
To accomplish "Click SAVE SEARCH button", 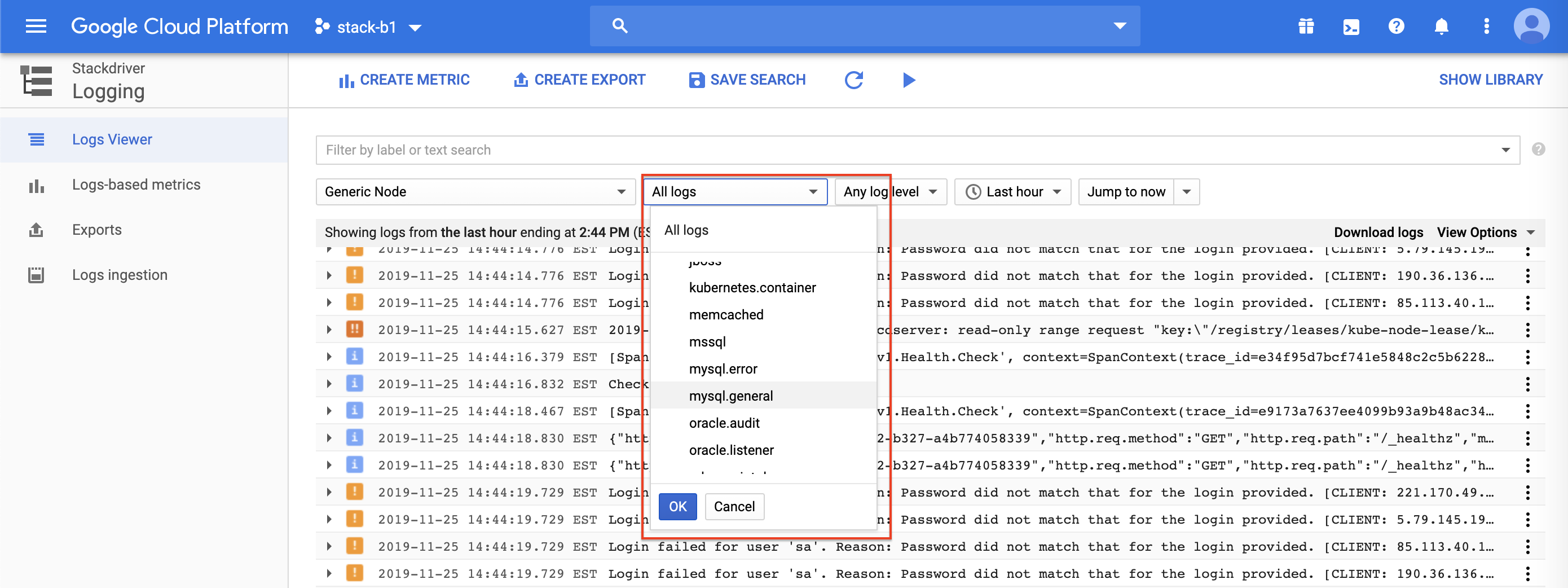I will (747, 80).
